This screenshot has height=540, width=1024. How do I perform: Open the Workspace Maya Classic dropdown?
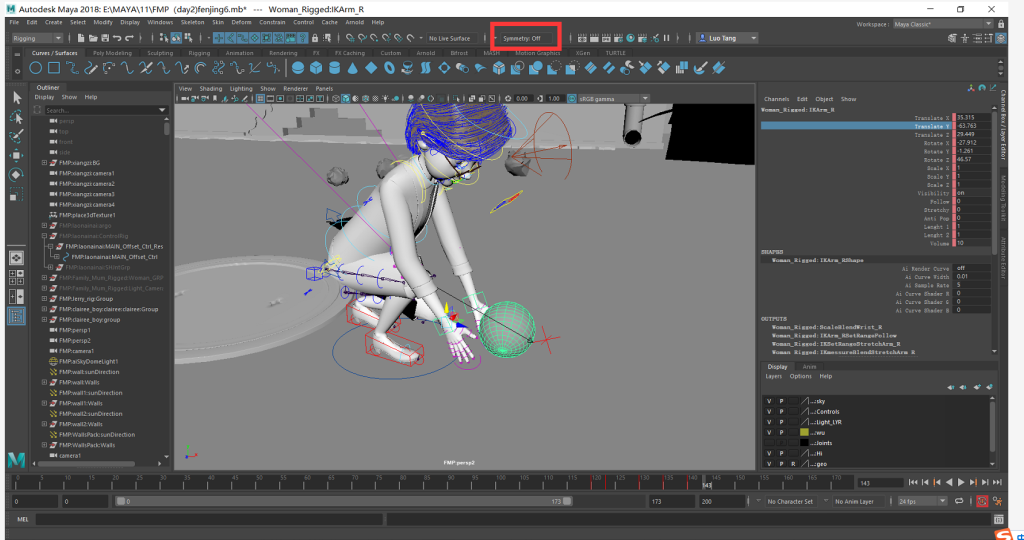[x=942, y=24]
